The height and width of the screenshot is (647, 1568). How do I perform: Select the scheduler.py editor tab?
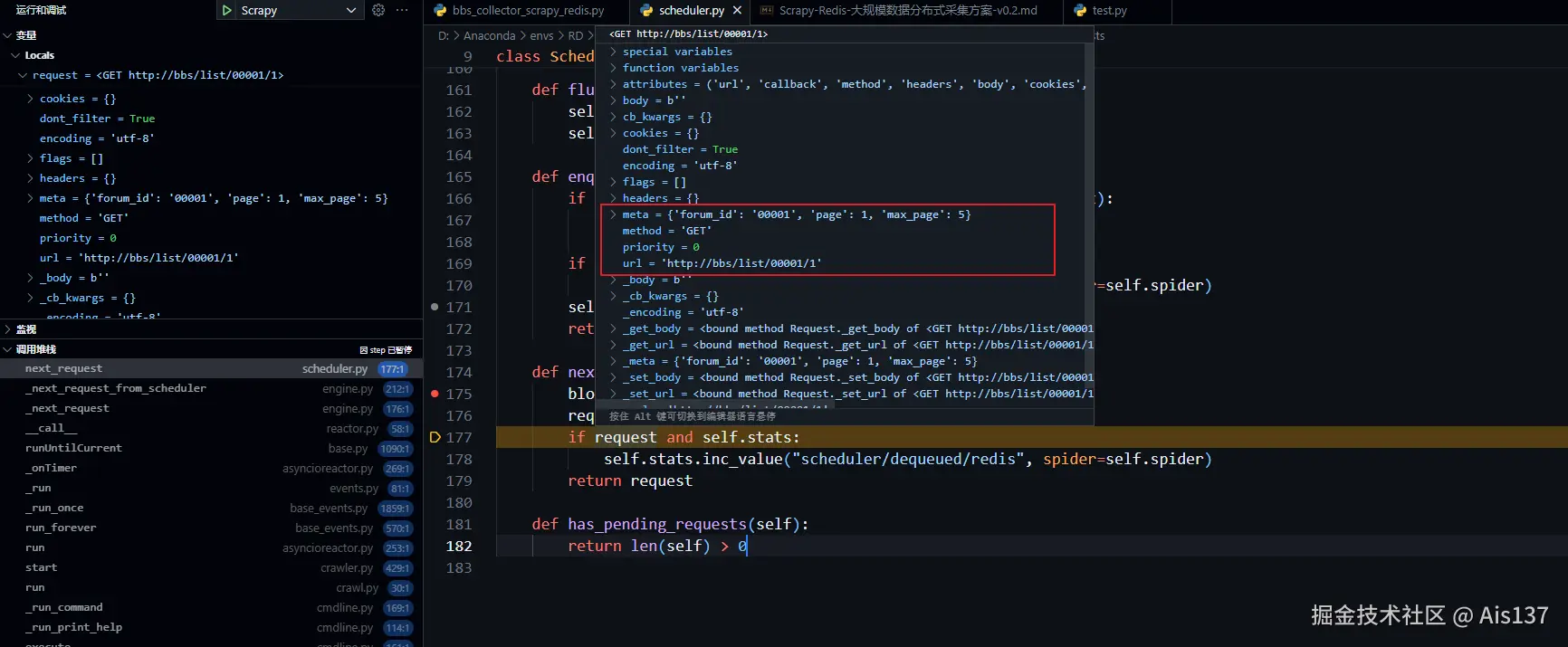click(x=692, y=11)
